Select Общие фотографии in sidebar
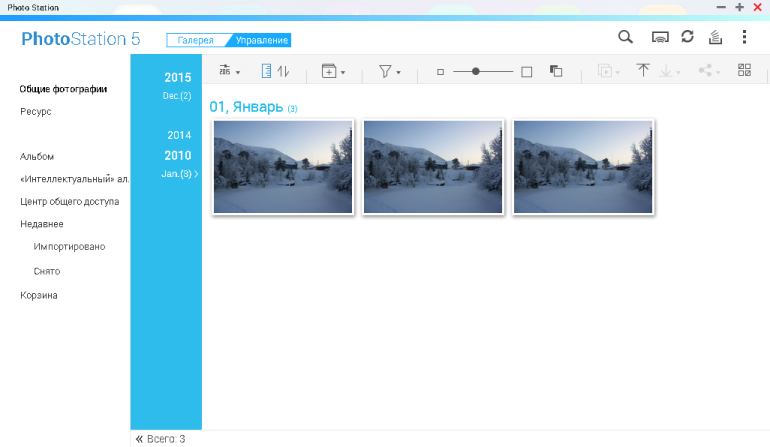 pos(63,89)
